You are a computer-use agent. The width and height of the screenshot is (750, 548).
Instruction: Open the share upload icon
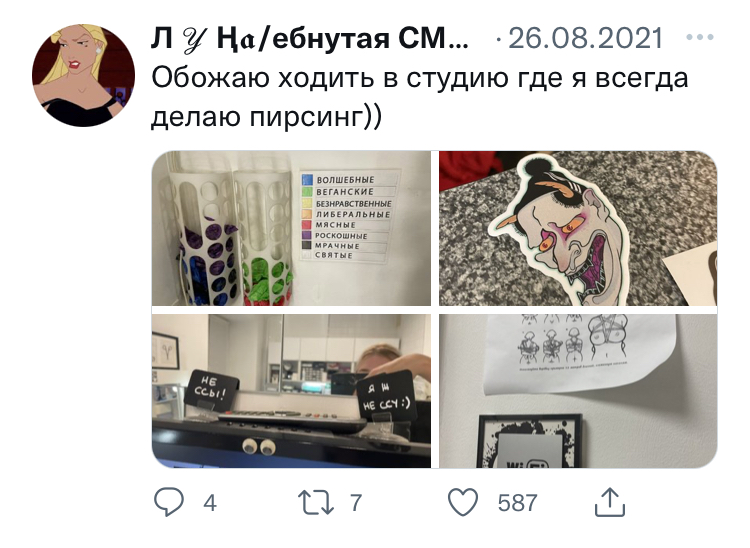click(x=610, y=502)
